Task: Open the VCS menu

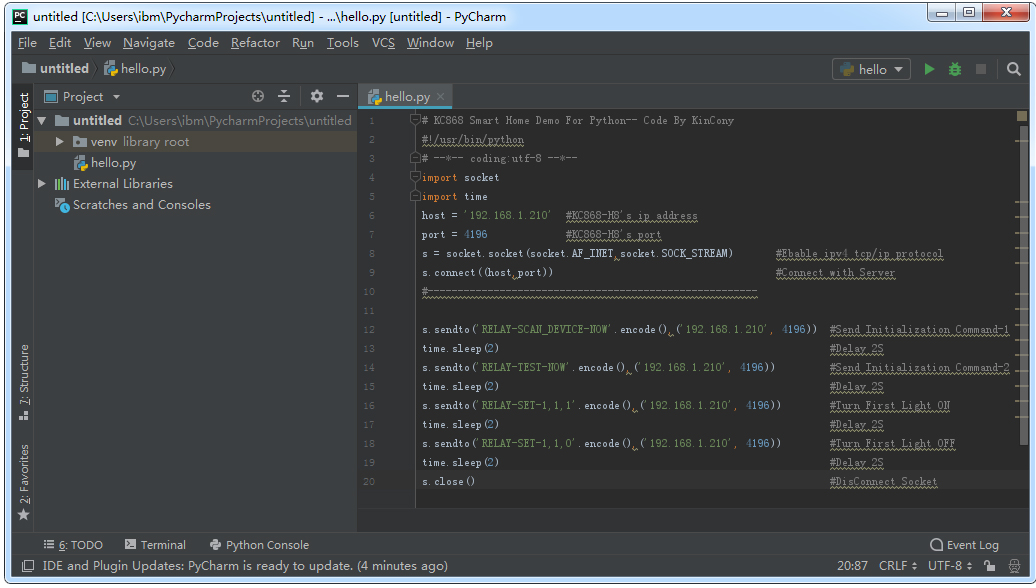Action: click(383, 43)
